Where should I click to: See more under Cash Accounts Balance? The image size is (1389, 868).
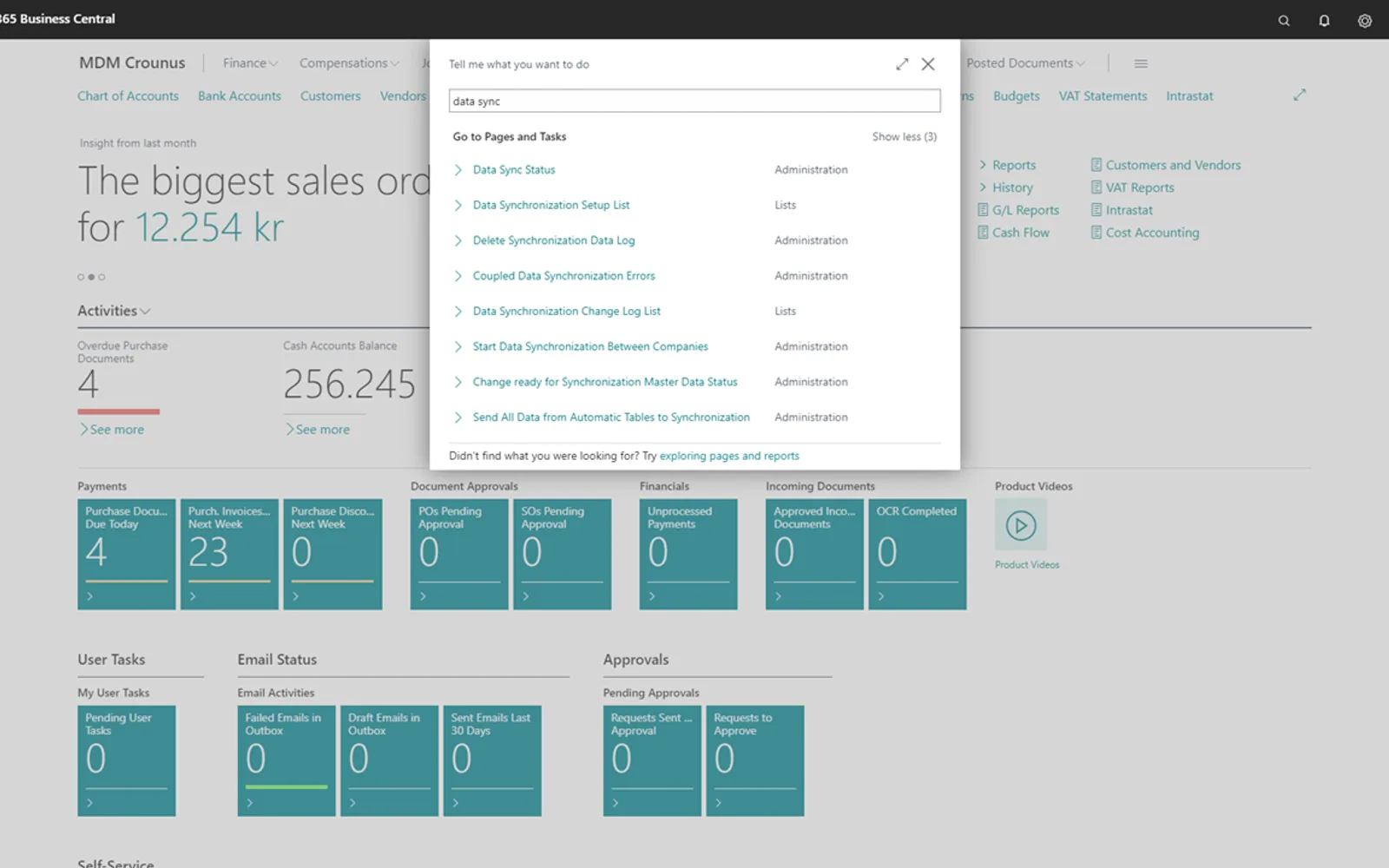tap(318, 430)
